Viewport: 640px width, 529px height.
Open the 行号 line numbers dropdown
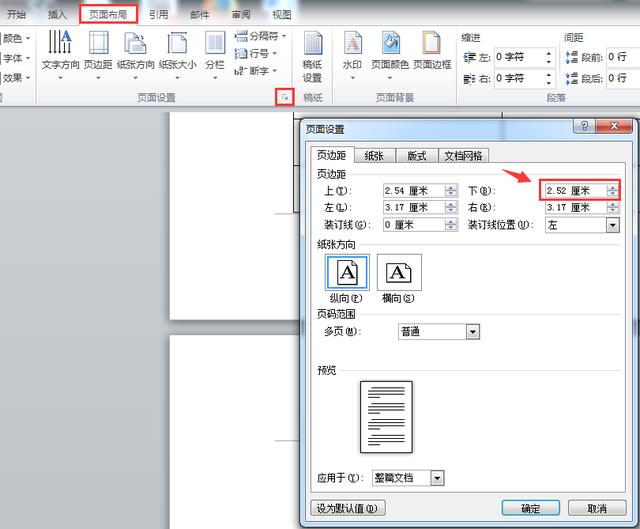(x=256, y=53)
